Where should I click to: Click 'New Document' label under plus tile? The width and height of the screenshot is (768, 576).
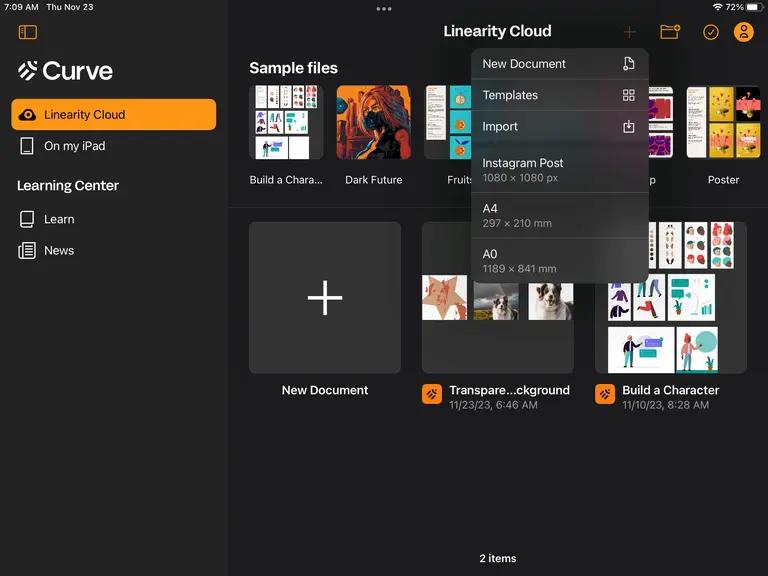(325, 390)
